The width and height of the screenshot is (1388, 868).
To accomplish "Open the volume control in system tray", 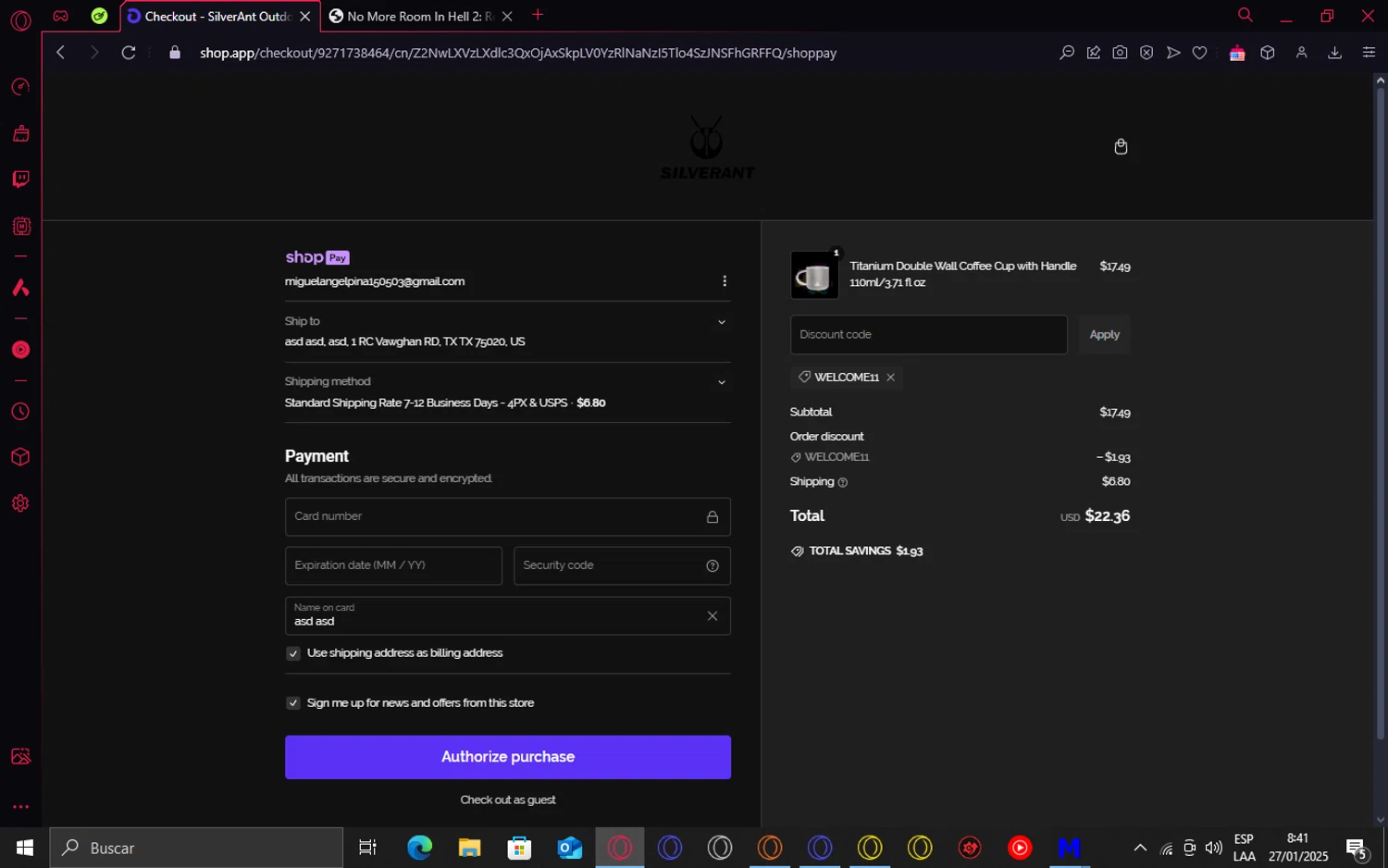I will pyautogui.click(x=1213, y=848).
